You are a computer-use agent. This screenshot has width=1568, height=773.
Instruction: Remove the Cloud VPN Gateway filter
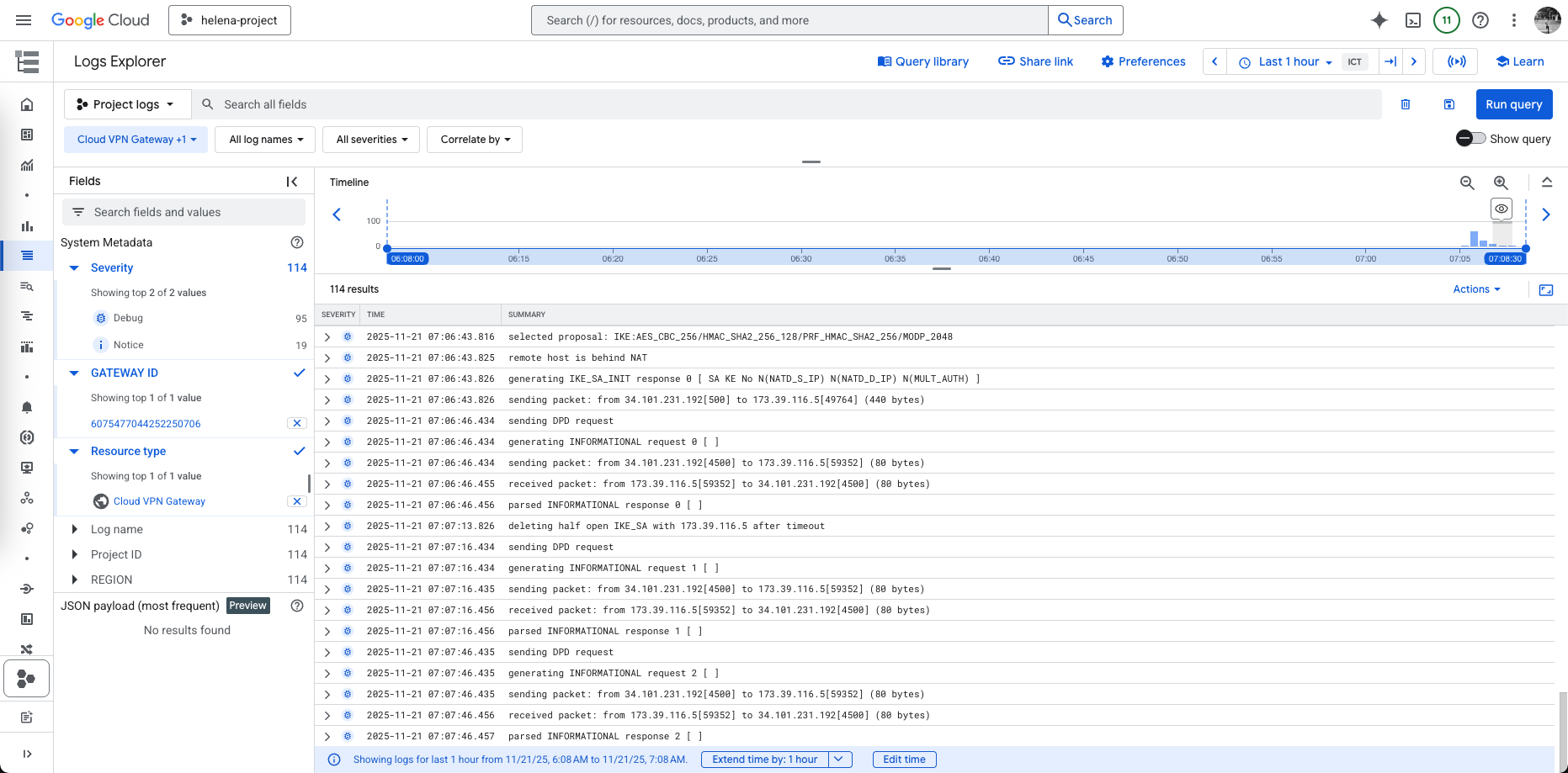coord(296,501)
